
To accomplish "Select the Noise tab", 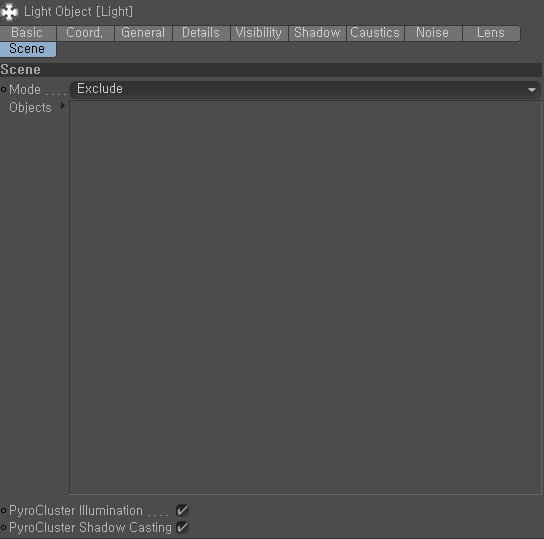I will (433, 33).
